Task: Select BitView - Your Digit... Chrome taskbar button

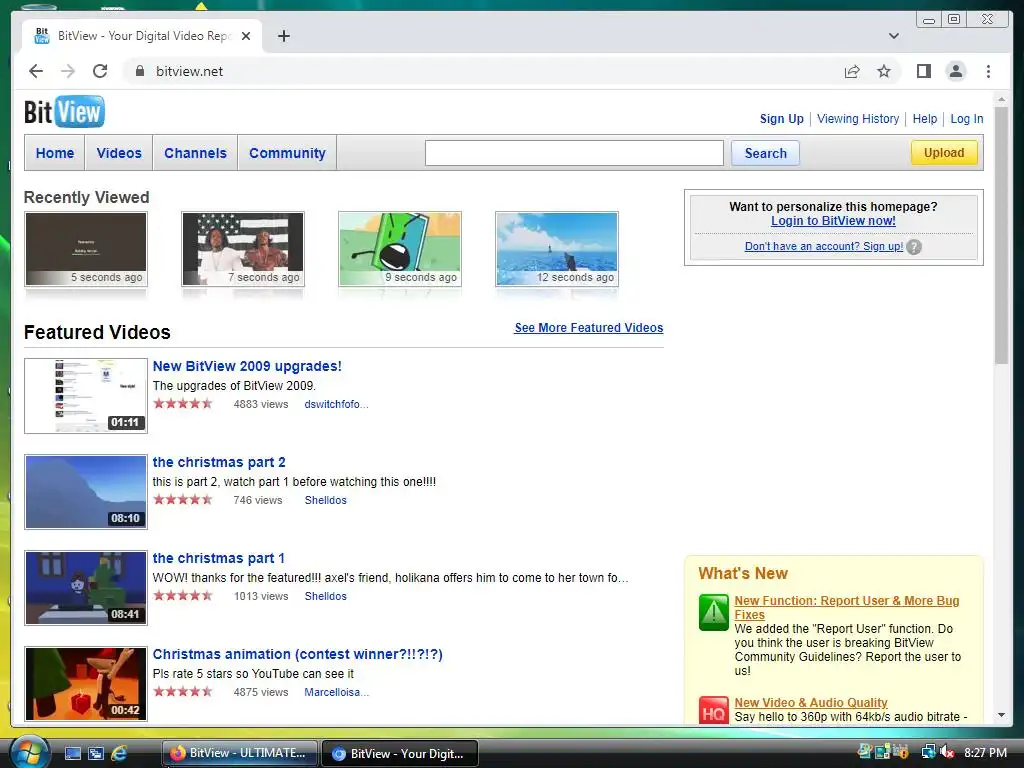Action: (400, 753)
